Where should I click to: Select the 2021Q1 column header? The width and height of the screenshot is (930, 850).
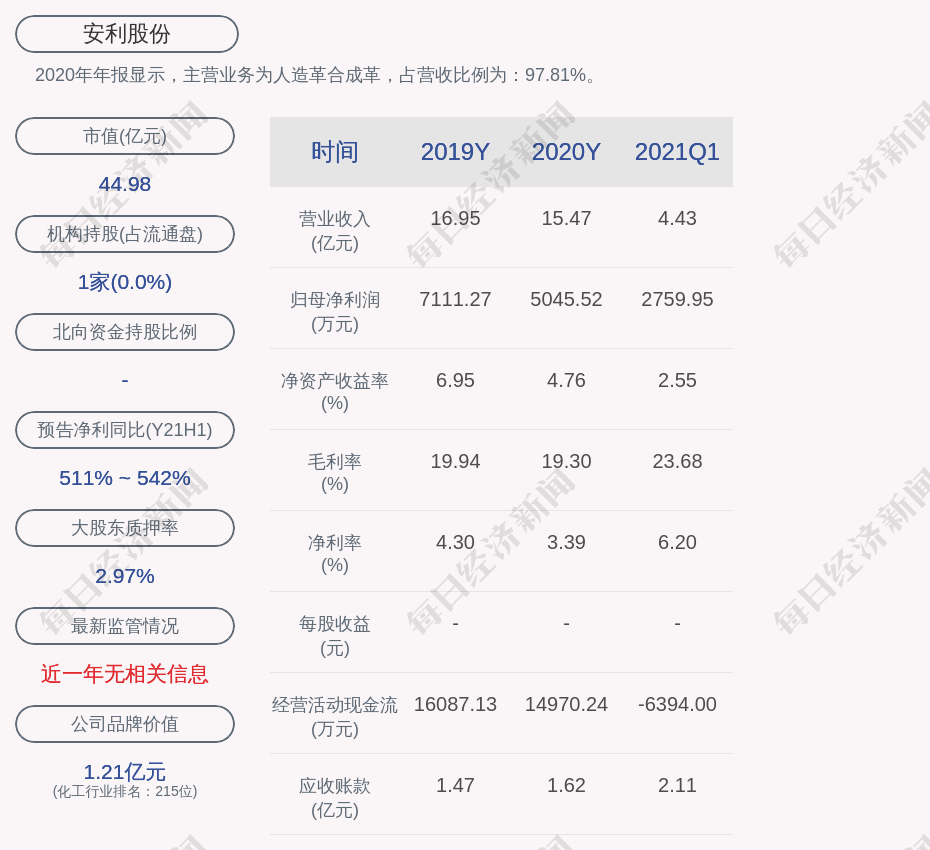pos(677,152)
